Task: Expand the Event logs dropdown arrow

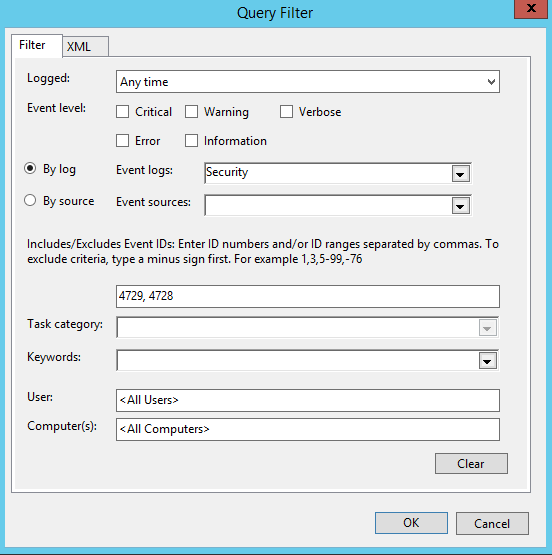Action: point(460,173)
